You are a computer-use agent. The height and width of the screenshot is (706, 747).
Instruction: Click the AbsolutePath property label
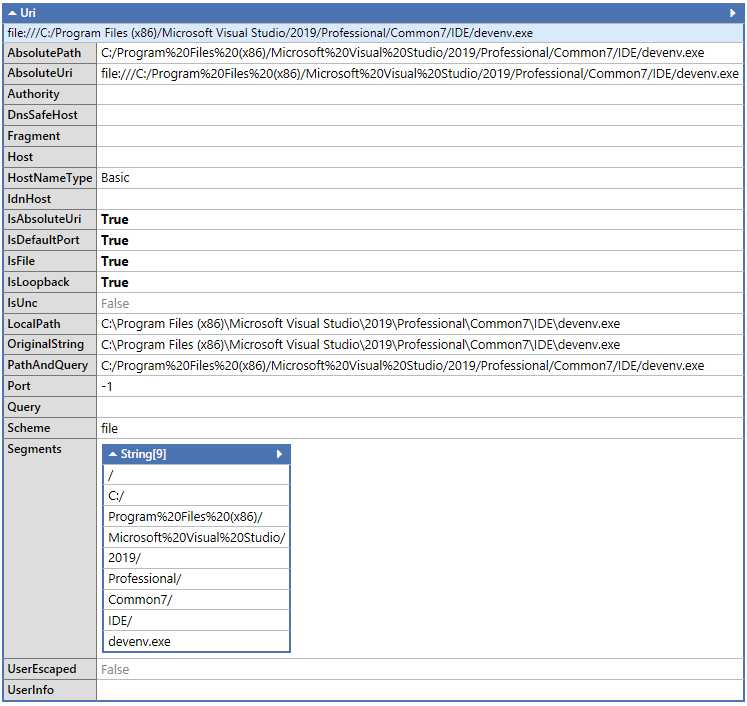(x=44, y=53)
